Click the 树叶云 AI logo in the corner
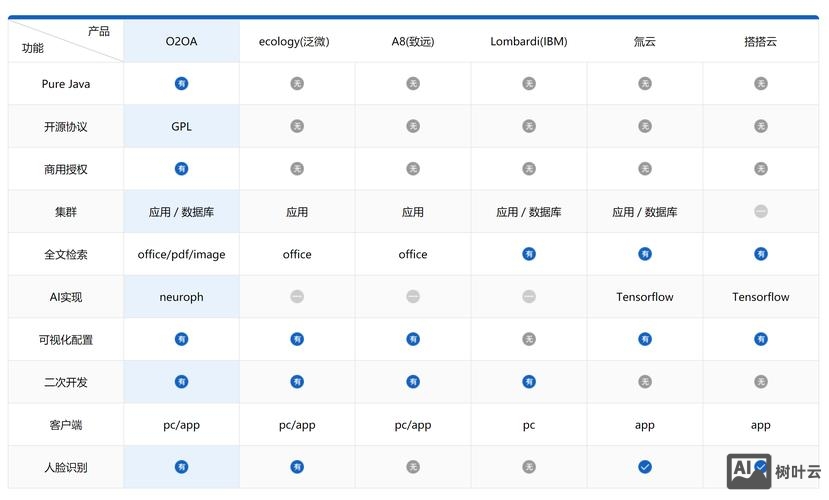 pyautogui.click(x=773, y=472)
